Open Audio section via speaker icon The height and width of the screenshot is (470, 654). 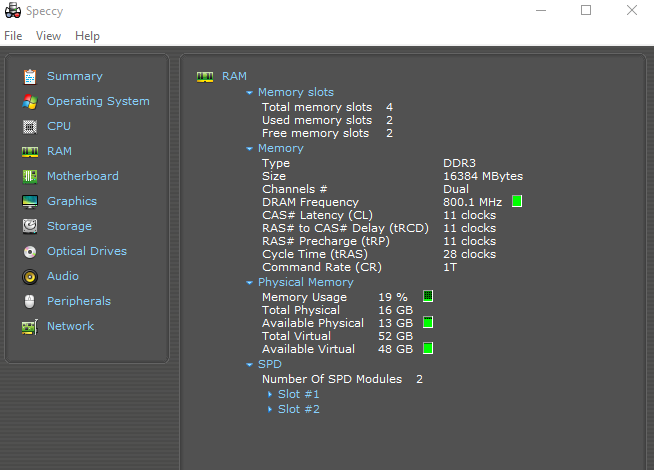30,276
